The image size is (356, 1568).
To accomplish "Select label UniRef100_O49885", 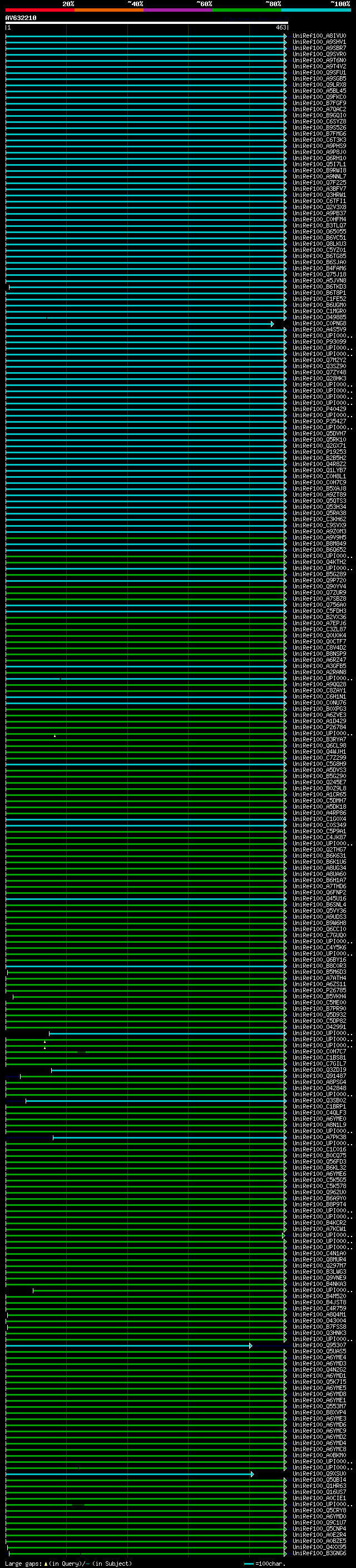I will click(319, 317).
